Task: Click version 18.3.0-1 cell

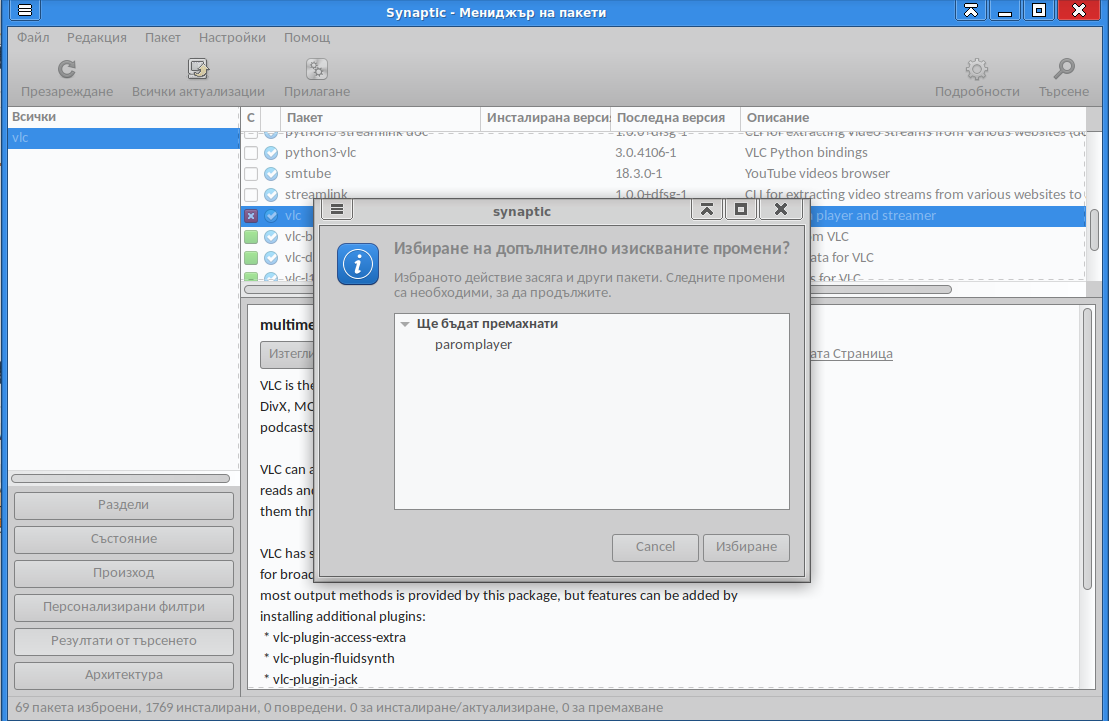Action: pyautogui.click(x=639, y=174)
